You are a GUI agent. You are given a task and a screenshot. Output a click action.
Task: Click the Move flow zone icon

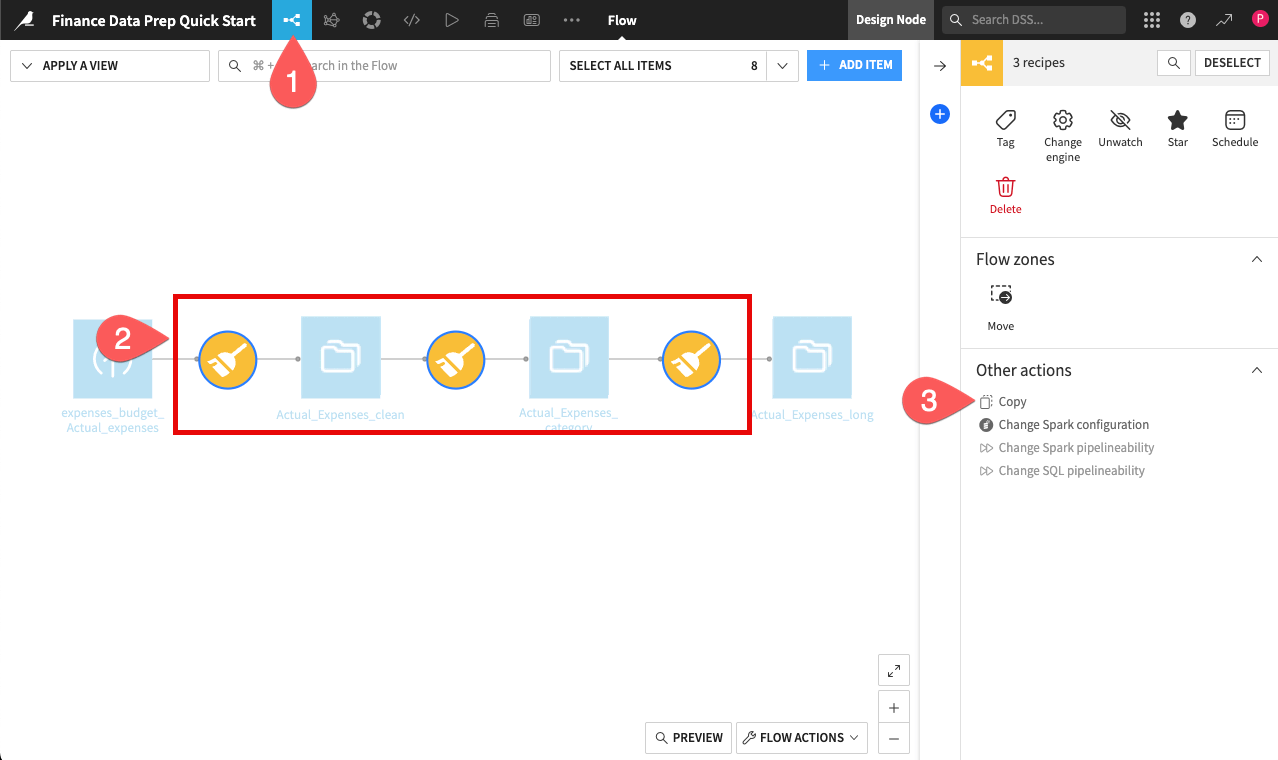tap(1000, 295)
